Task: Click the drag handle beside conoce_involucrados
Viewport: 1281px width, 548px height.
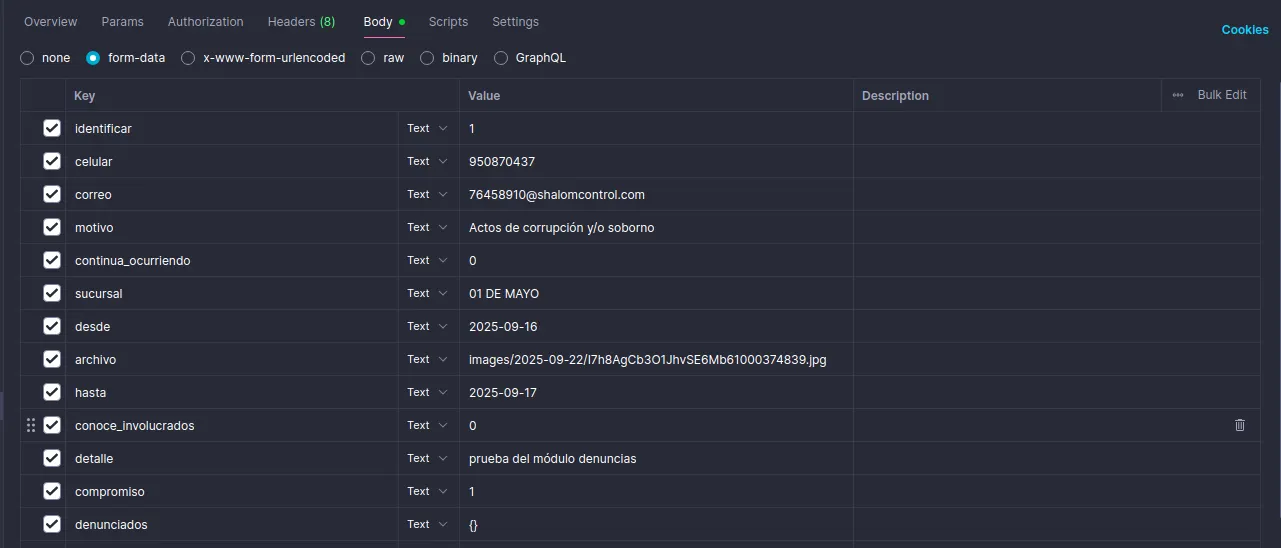Action: tap(30, 425)
